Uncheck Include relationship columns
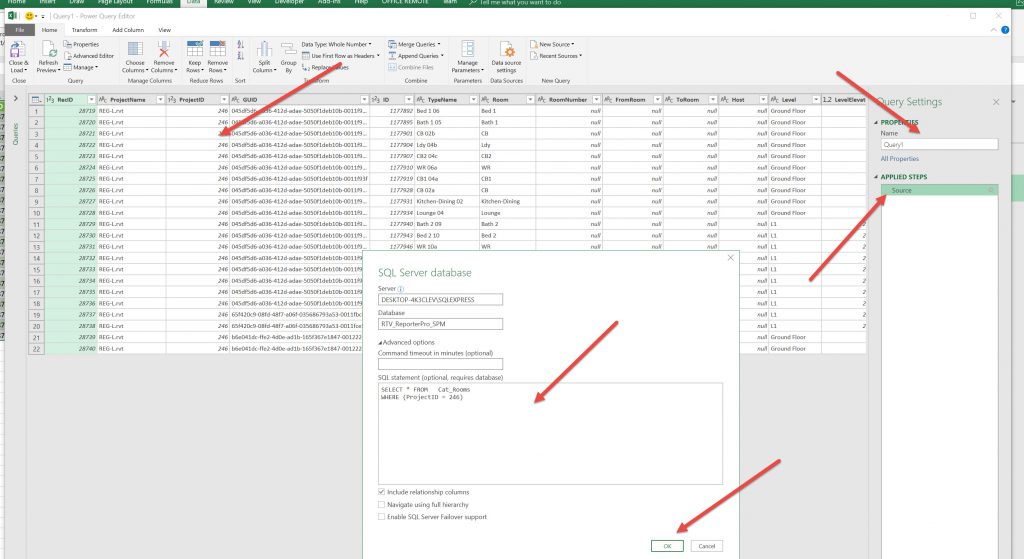Image resolution: width=1024 pixels, height=559 pixels. 382,492
